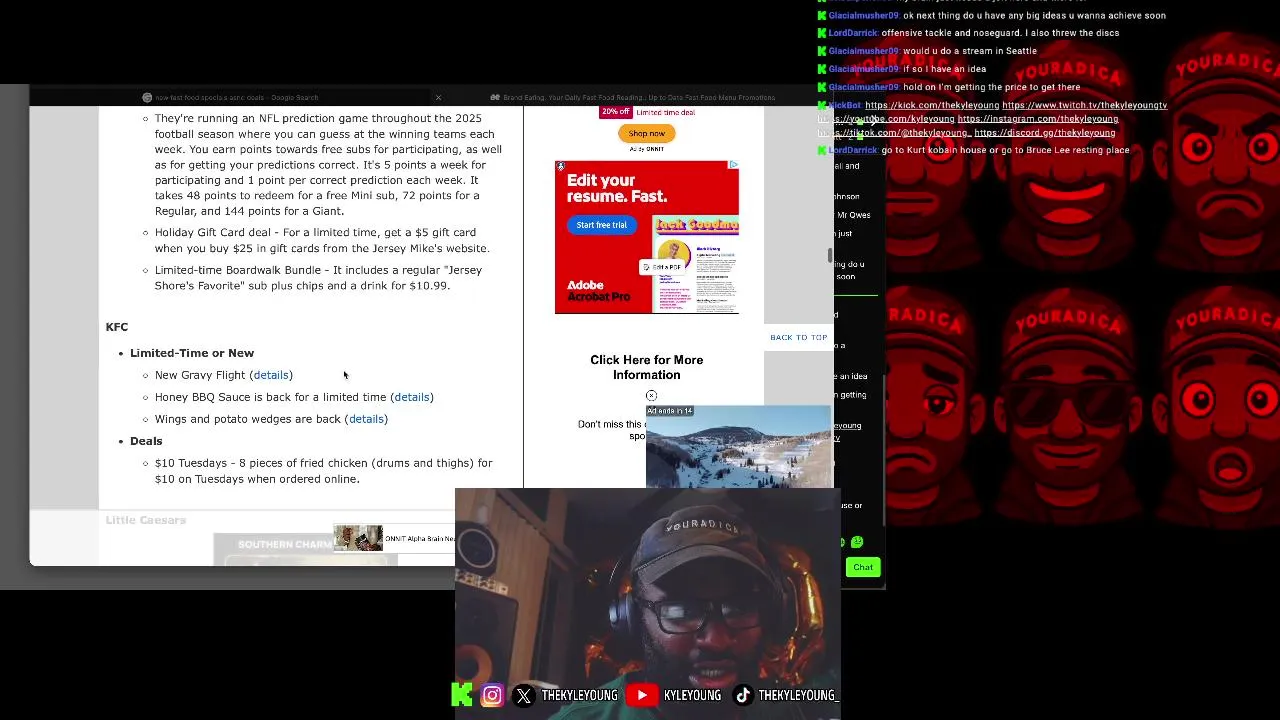Open twitch.tv/thekyleyoungtv link in chat

coord(1084,105)
